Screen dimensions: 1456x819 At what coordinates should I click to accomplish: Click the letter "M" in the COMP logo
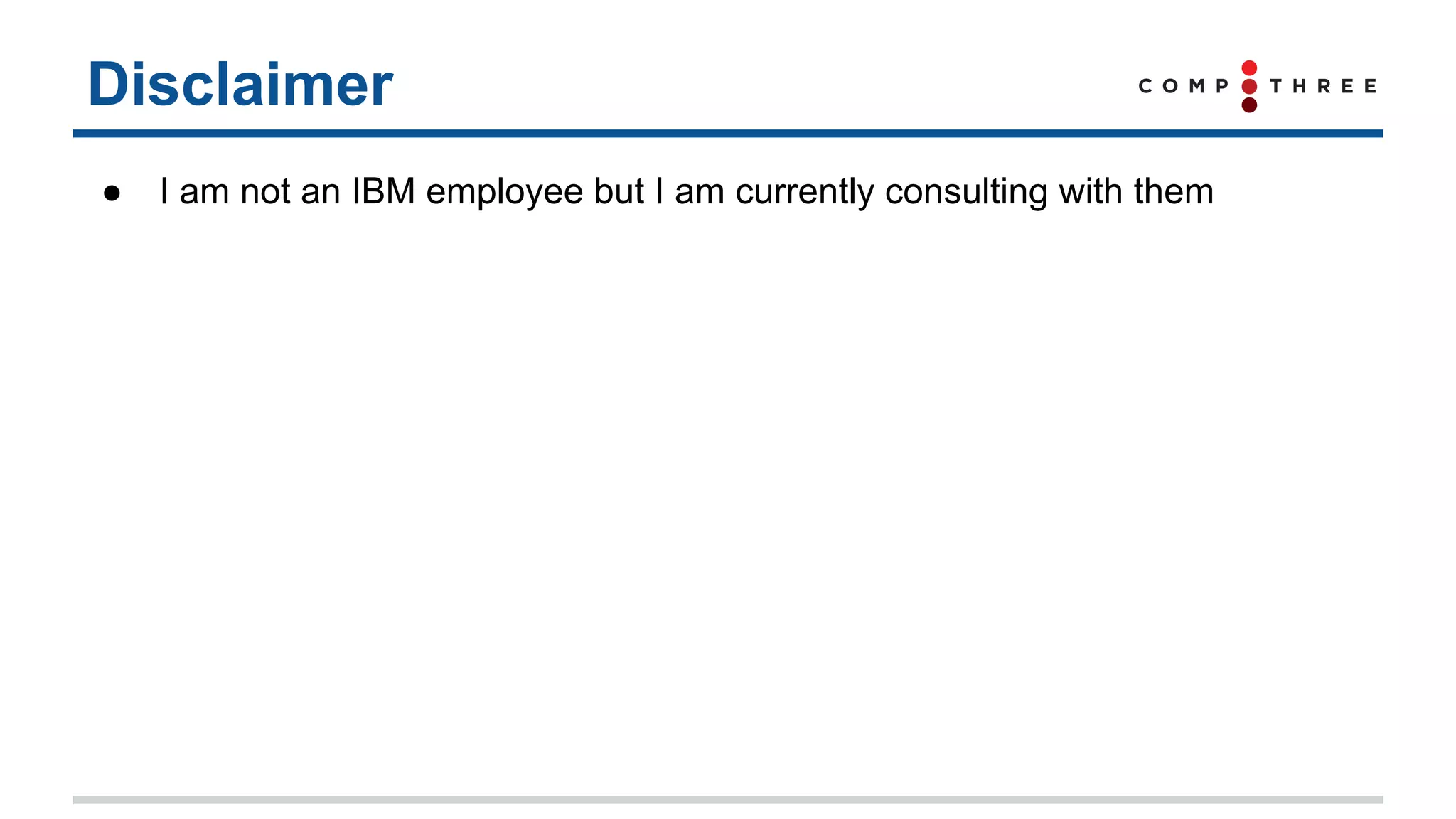(1197, 87)
